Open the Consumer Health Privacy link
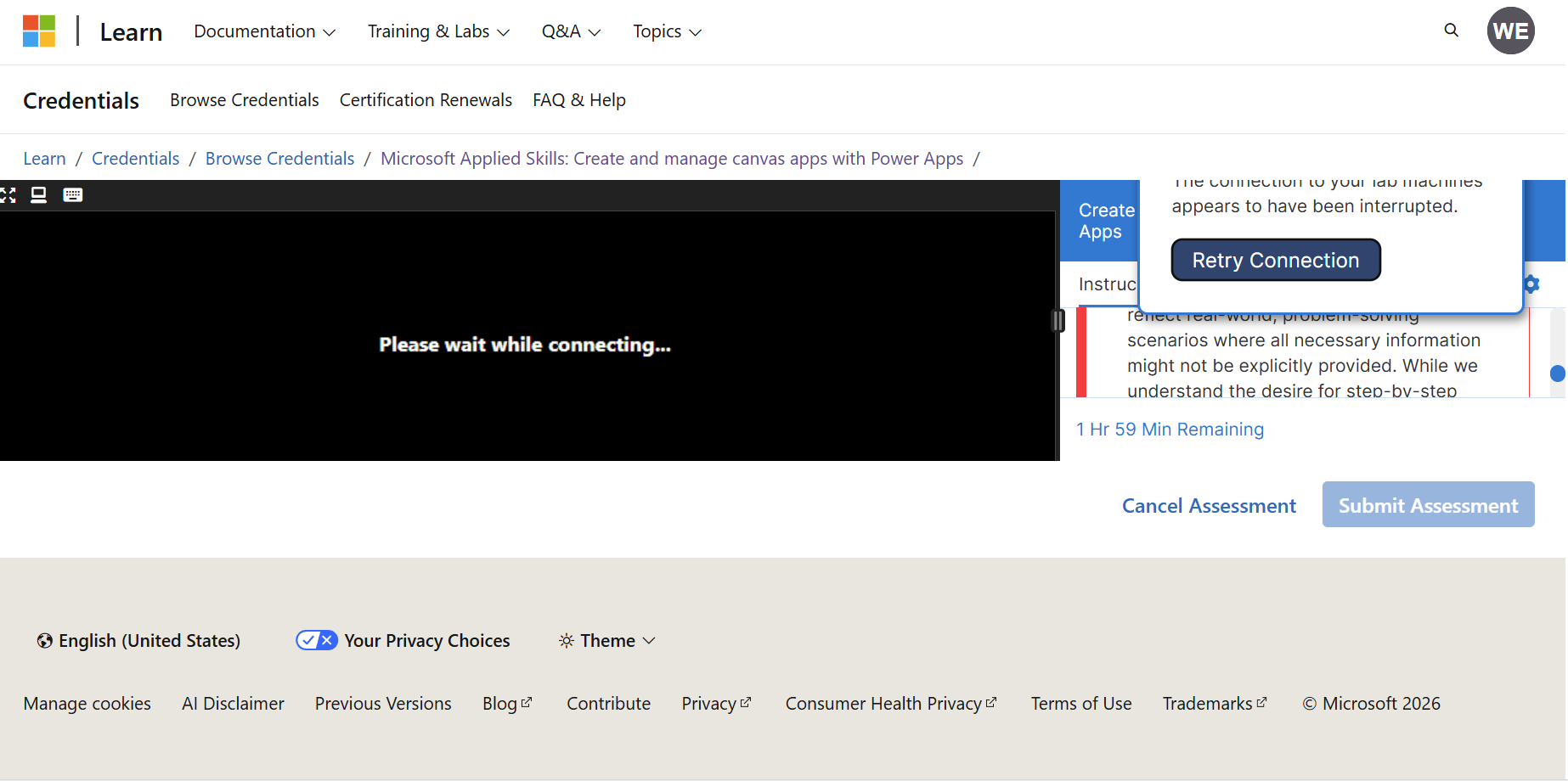This screenshot has width=1568, height=781. click(891, 704)
